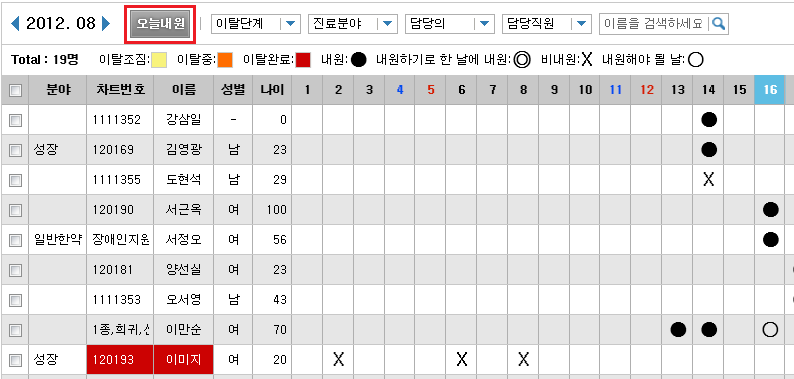Viewport: 794px width, 379px height.
Task: Check the box for 강삼일's row
Action: 16,120
